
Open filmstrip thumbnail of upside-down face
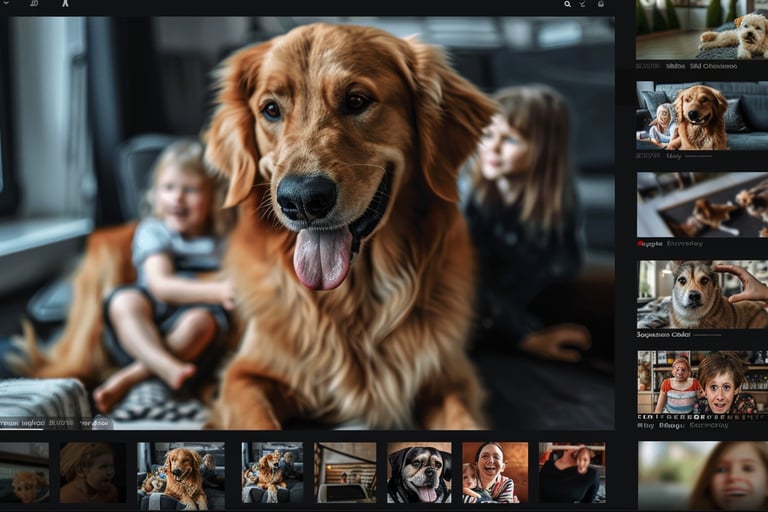click(572, 472)
